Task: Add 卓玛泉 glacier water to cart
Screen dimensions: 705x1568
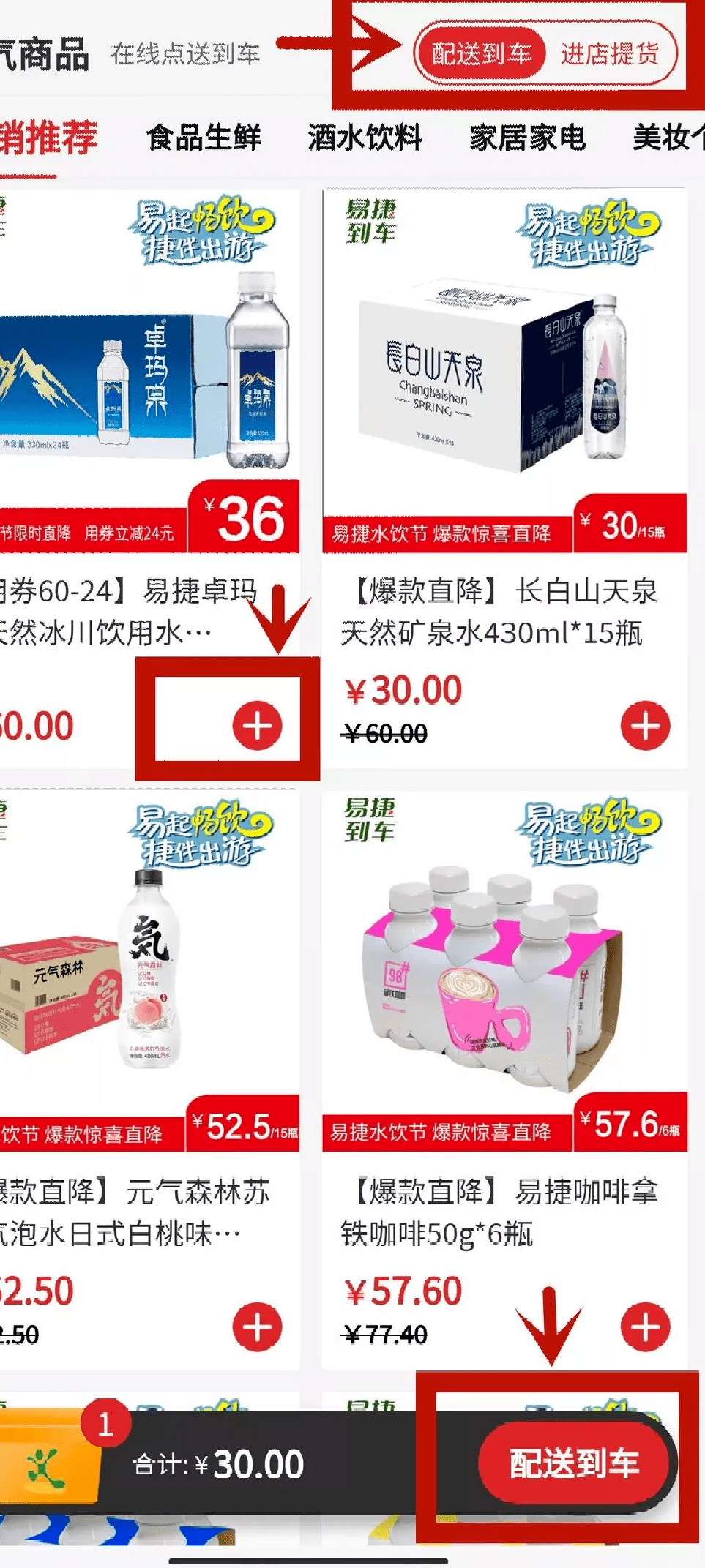Action: click(257, 726)
